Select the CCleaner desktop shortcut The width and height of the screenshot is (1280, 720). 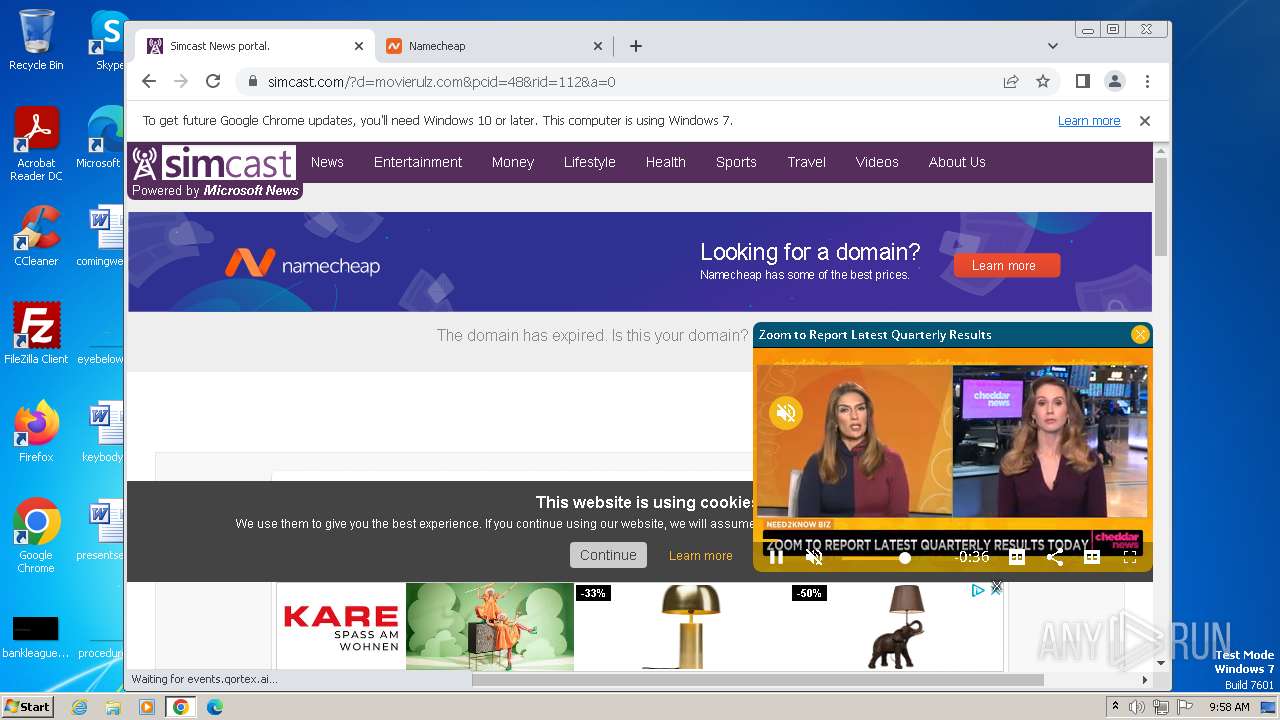point(36,236)
